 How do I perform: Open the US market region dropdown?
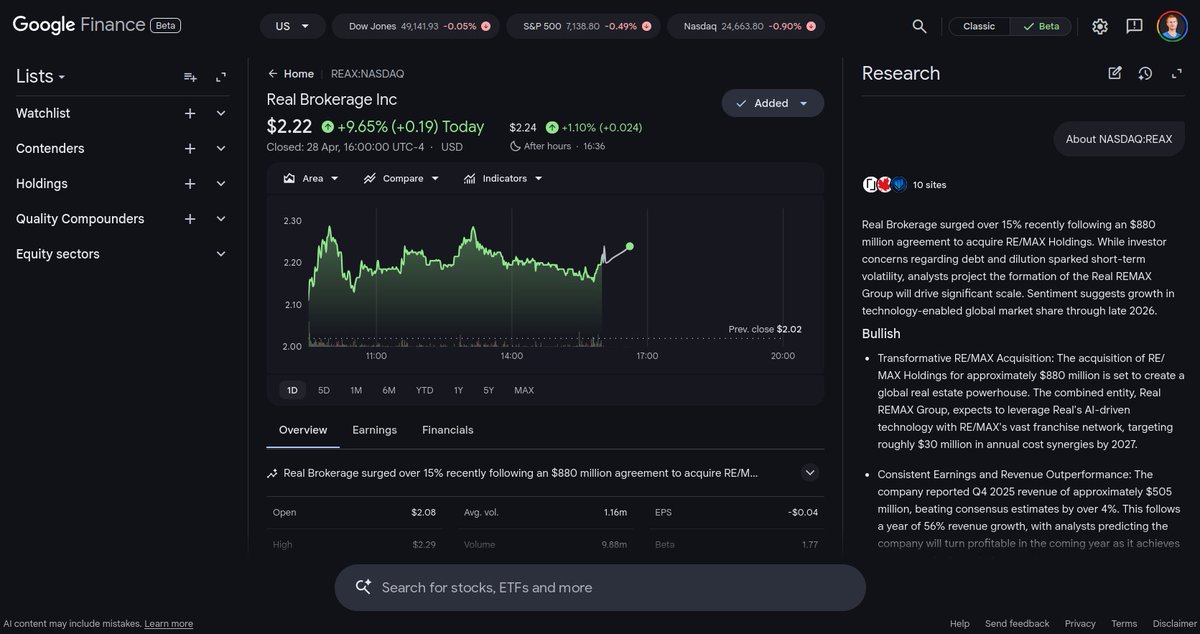click(x=292, y=26)
